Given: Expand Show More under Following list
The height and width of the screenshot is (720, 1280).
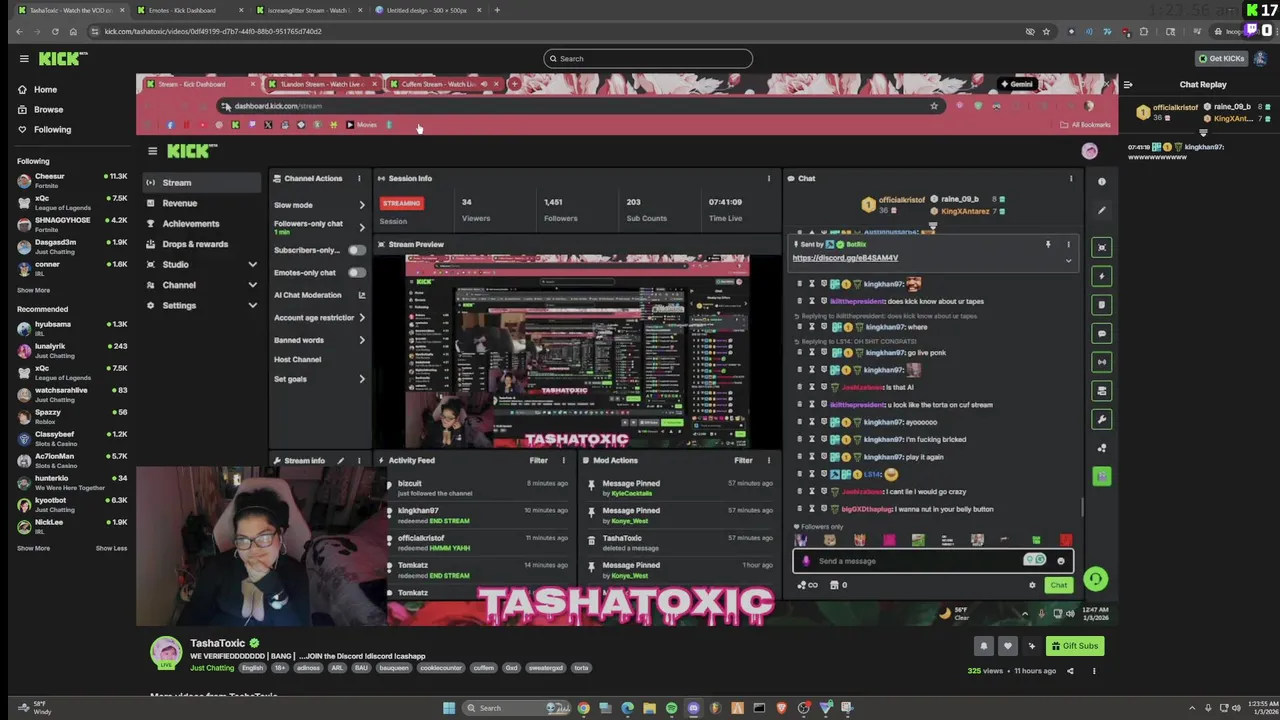Looking at the screenshot, I should click(x=33, y=290).
